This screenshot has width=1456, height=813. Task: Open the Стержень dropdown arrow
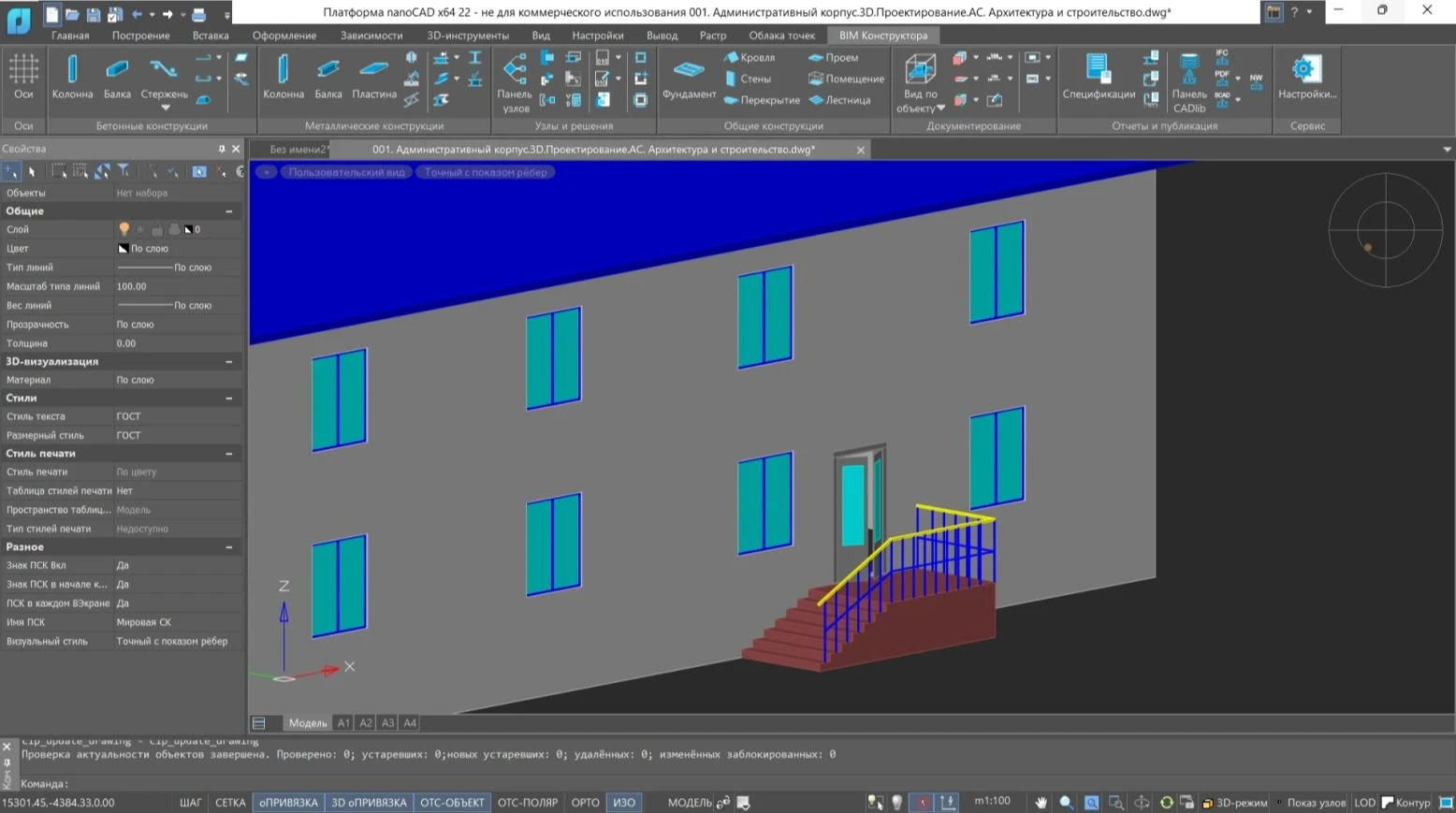pos(165,108)
